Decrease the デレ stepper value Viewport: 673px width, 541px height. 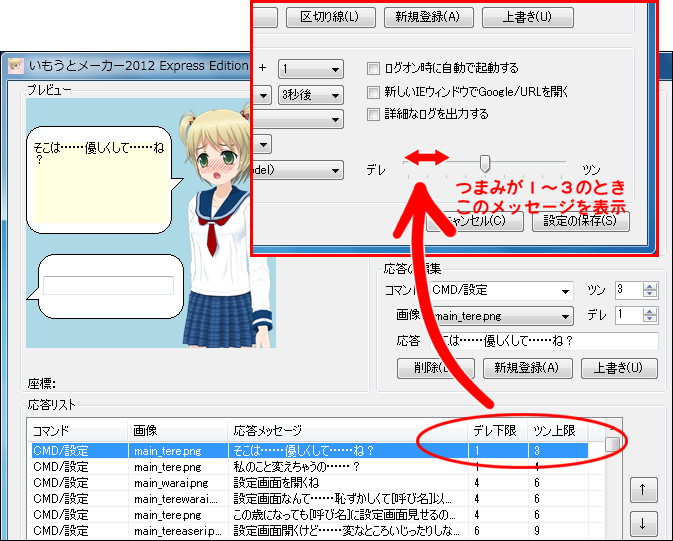pos(651,320)
